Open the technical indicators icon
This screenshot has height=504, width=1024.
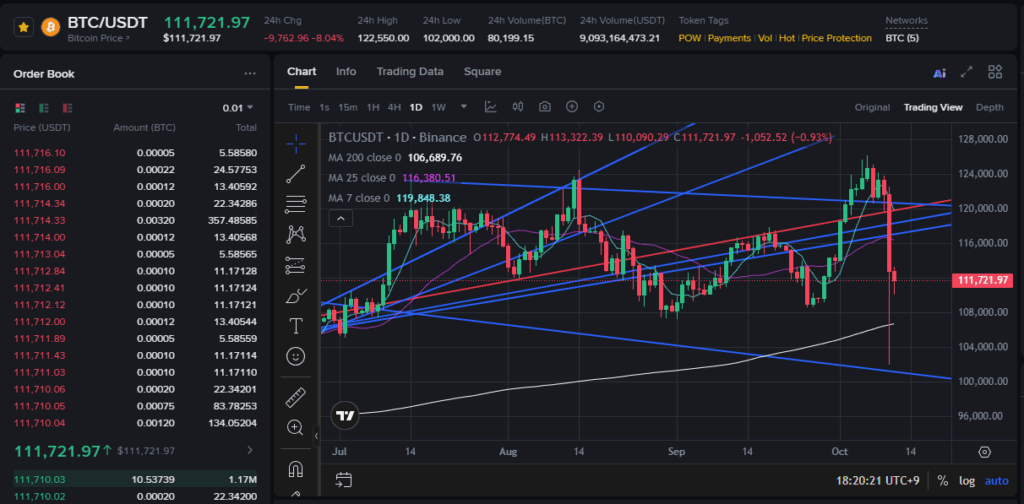click(x=491, y=107)
